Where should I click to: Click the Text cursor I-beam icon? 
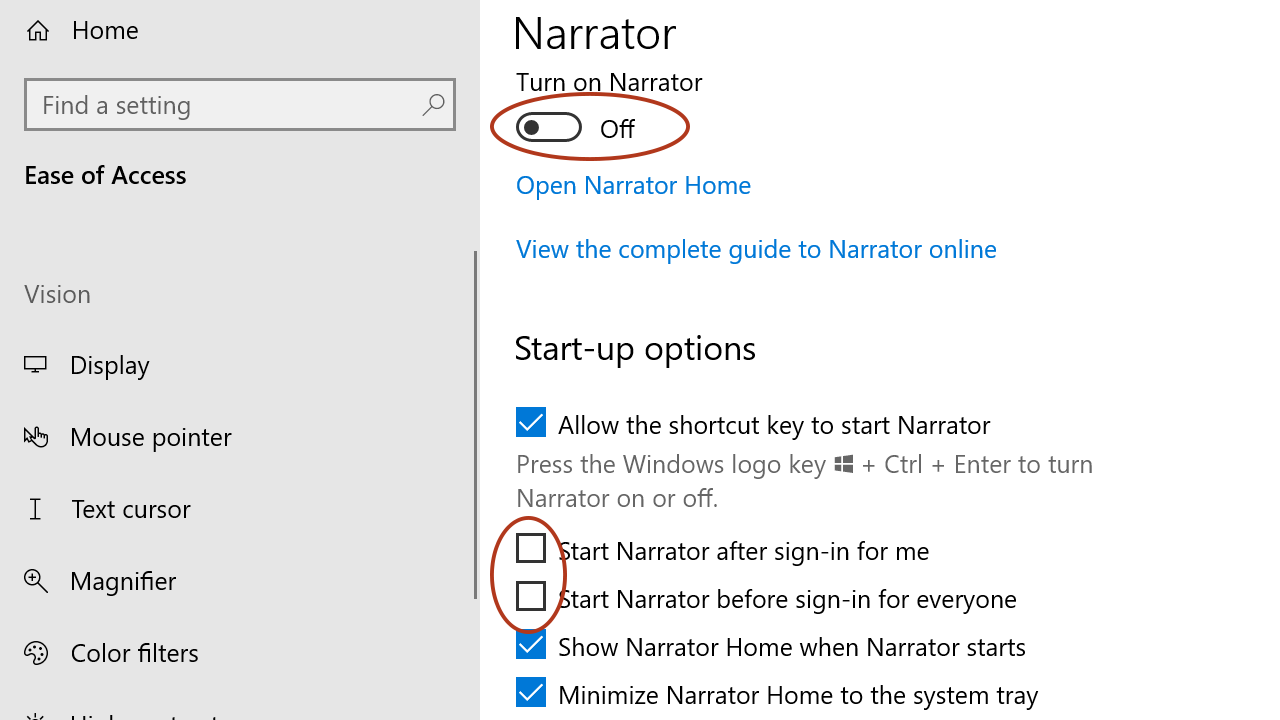(x=36, y=509)
